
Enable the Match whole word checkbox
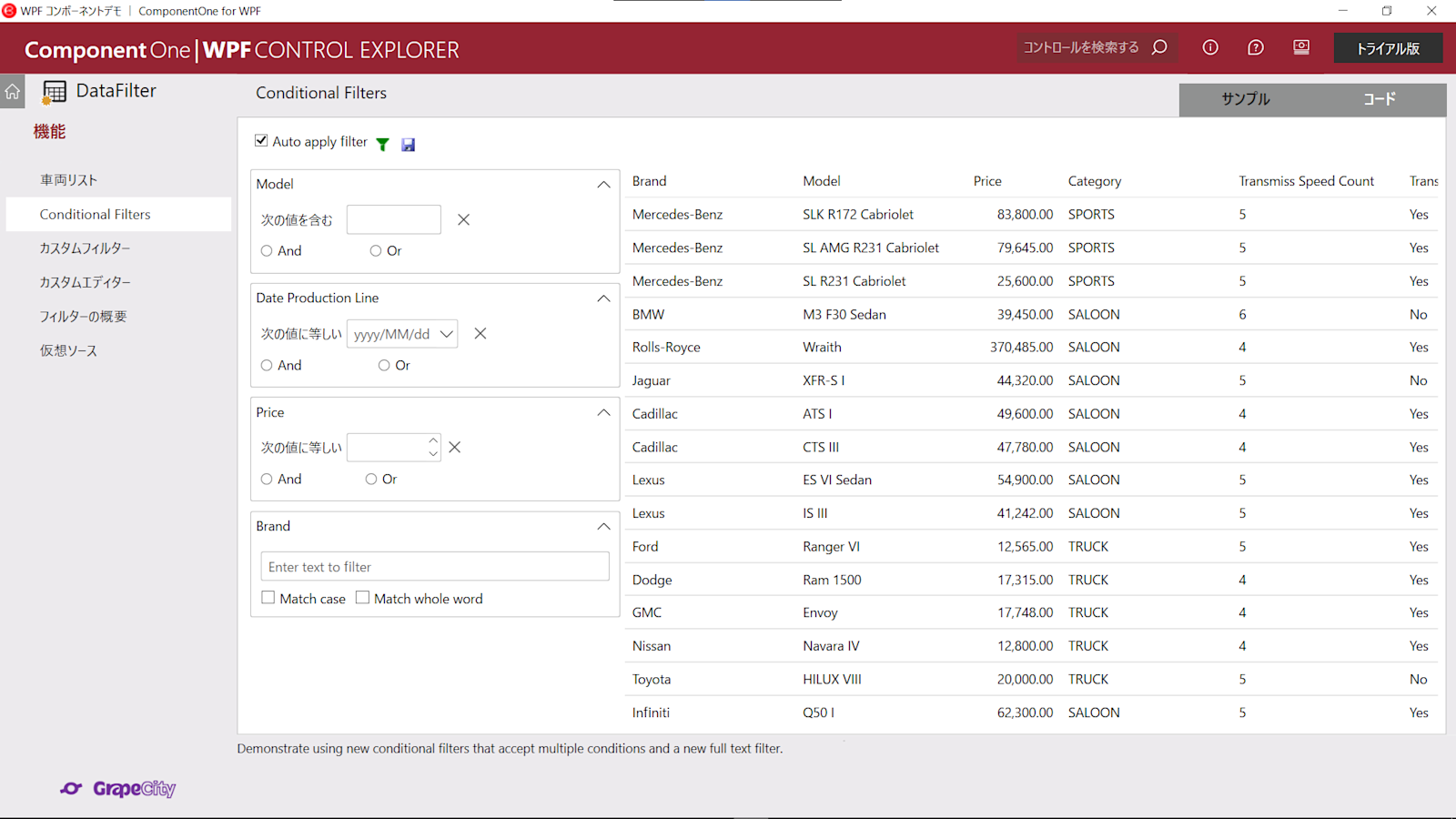point(362,598)
